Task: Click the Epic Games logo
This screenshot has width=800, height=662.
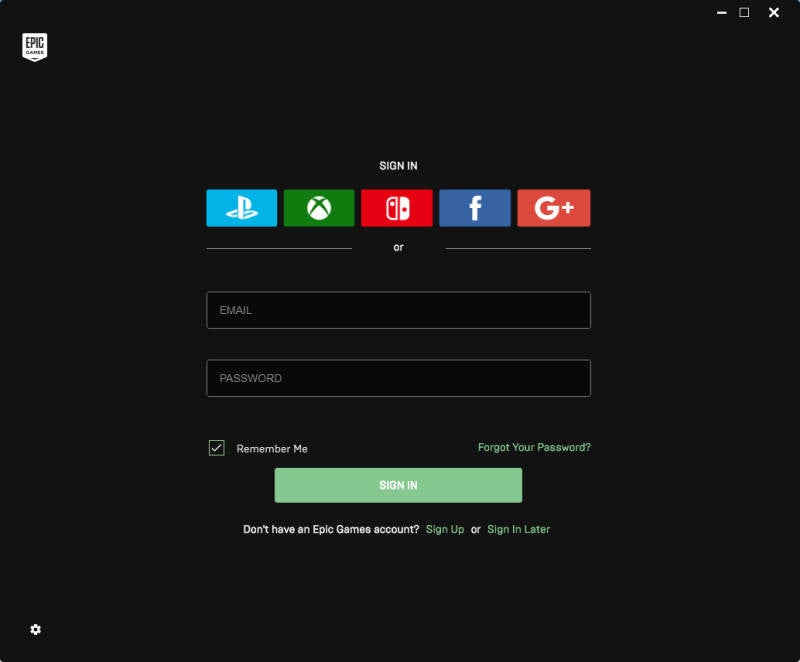Action: [35, 47]
